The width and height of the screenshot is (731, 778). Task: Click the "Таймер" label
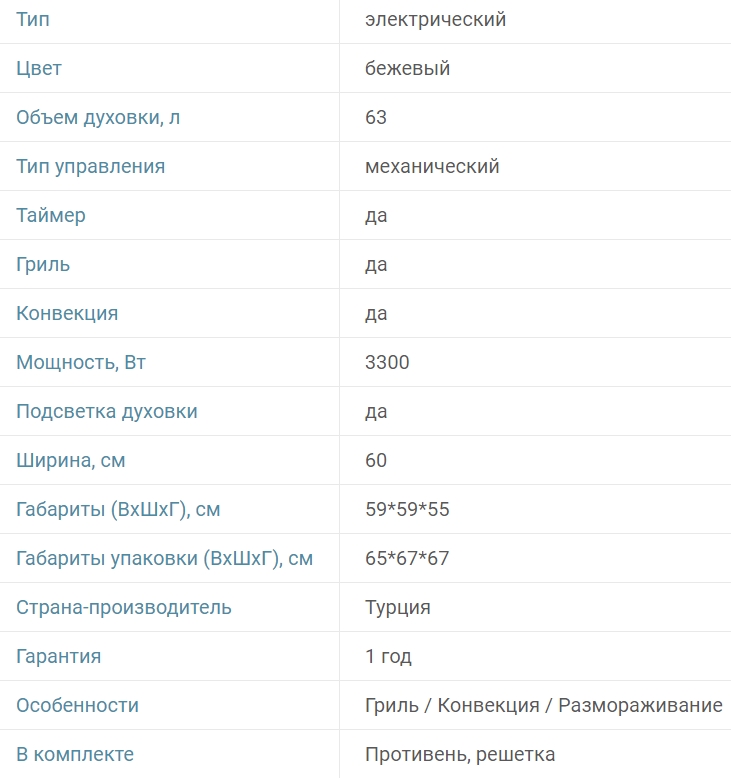pyautogui.click(x=51, y=216)
